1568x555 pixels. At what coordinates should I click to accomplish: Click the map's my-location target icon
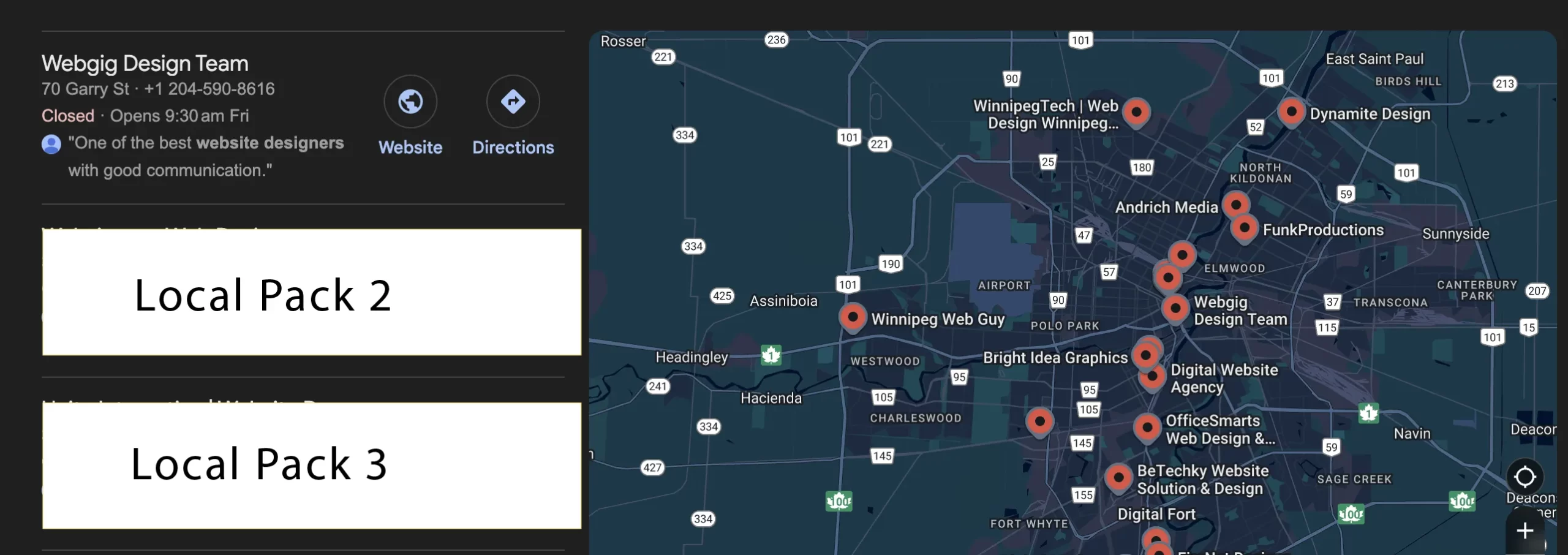[1525, 477]
